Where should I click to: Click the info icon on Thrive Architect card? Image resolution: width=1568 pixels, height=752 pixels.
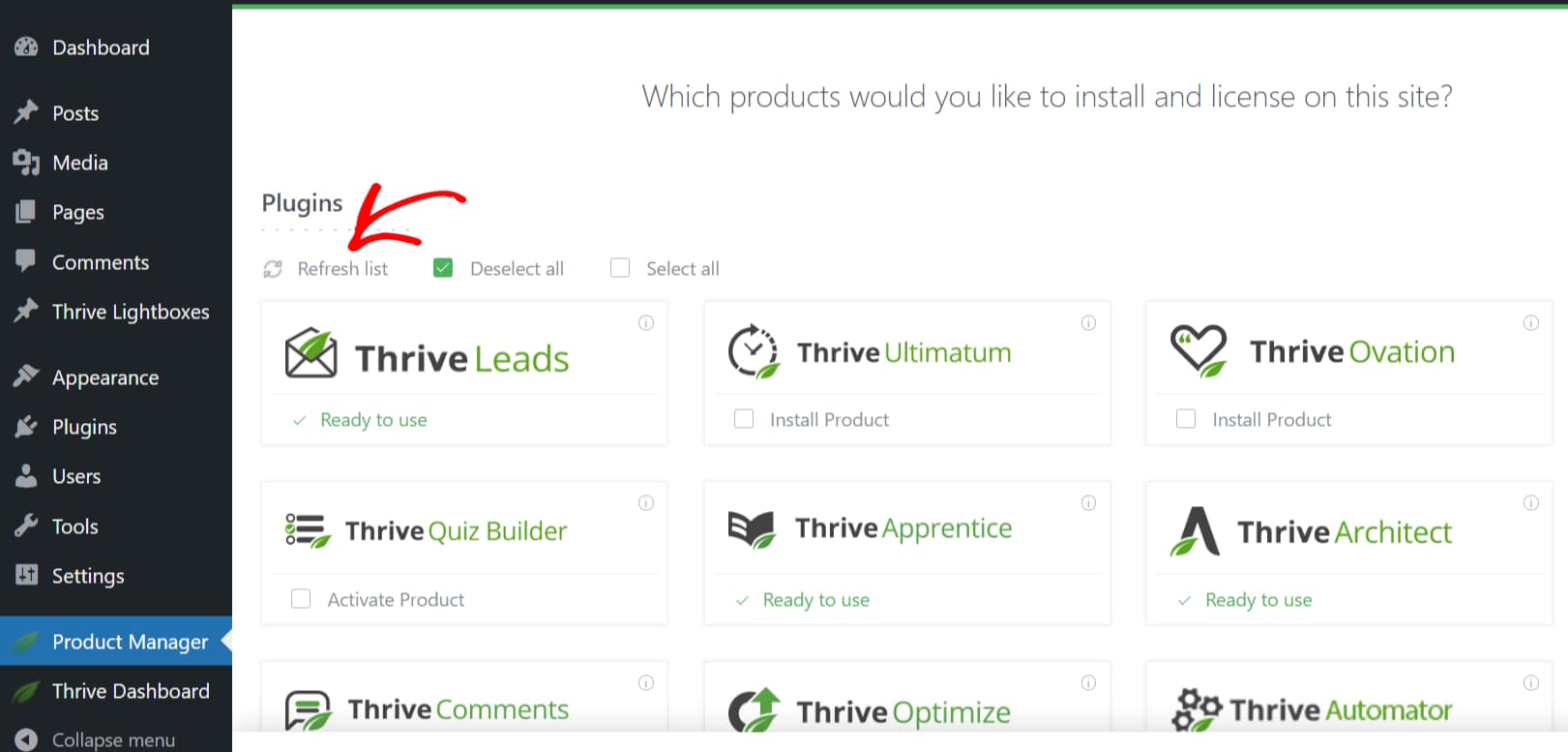1530,503
